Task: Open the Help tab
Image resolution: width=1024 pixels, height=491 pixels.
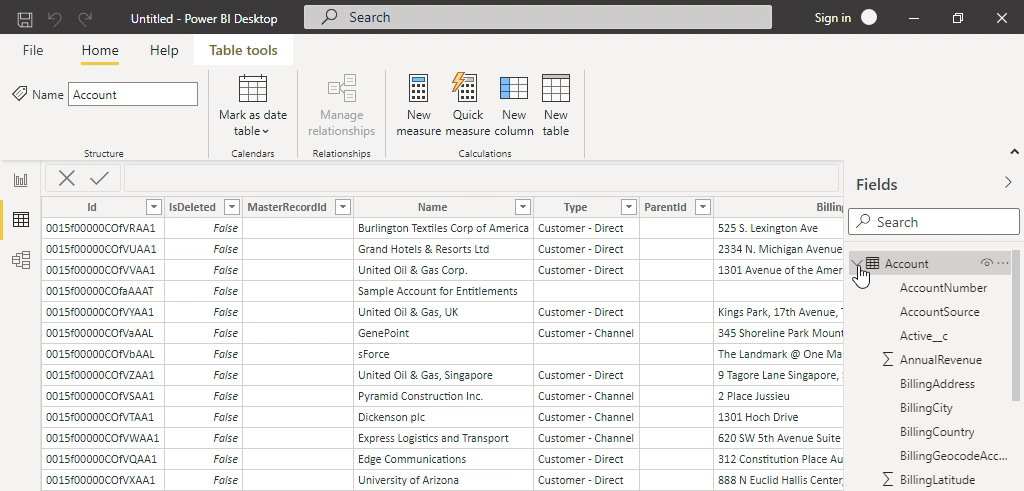Action: point(164,50)
